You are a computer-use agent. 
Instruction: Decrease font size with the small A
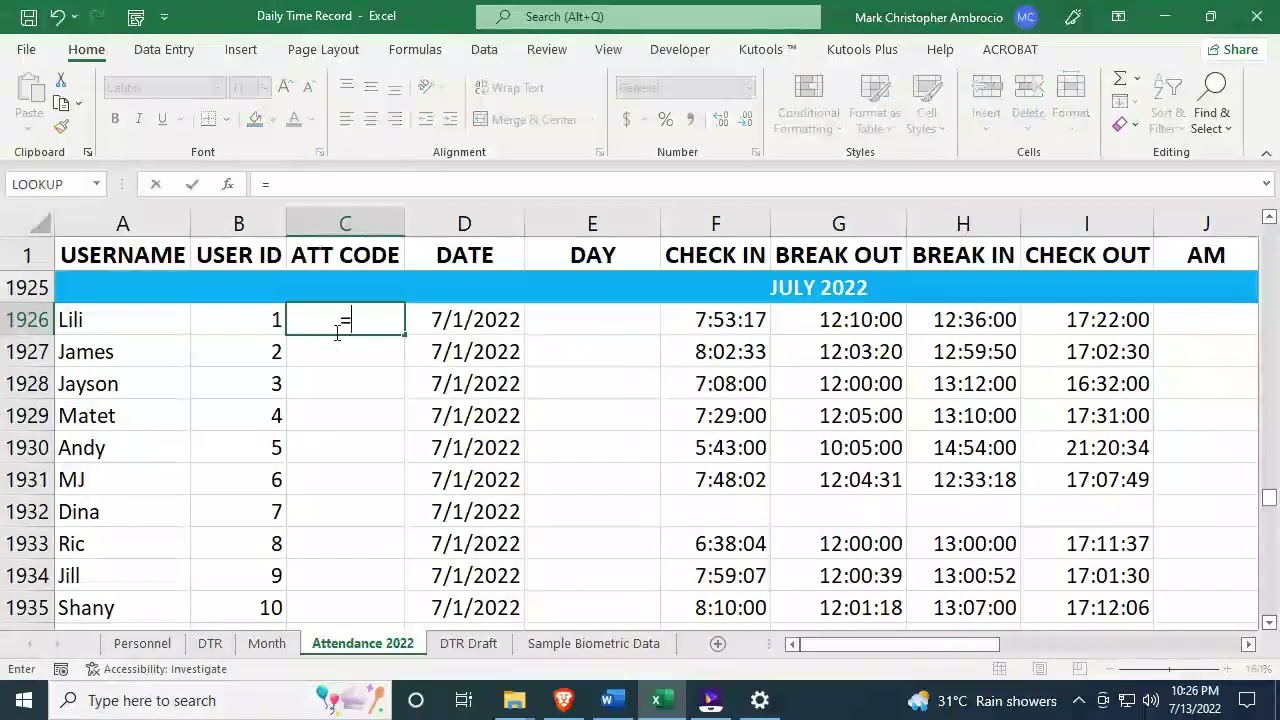coord(306,88)
